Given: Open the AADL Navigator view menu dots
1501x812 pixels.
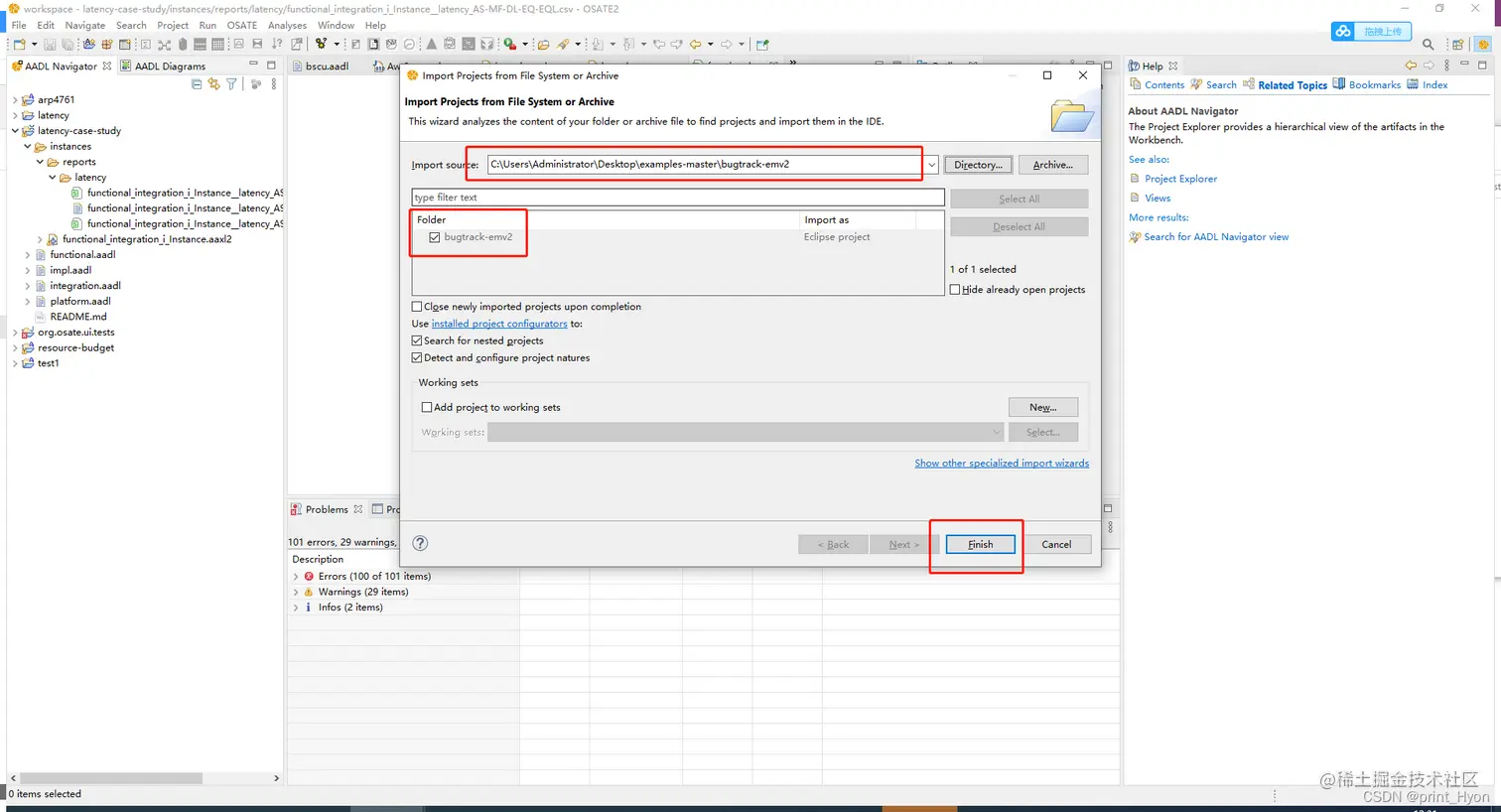Looking at the screenshot, I should pos(274,84).
